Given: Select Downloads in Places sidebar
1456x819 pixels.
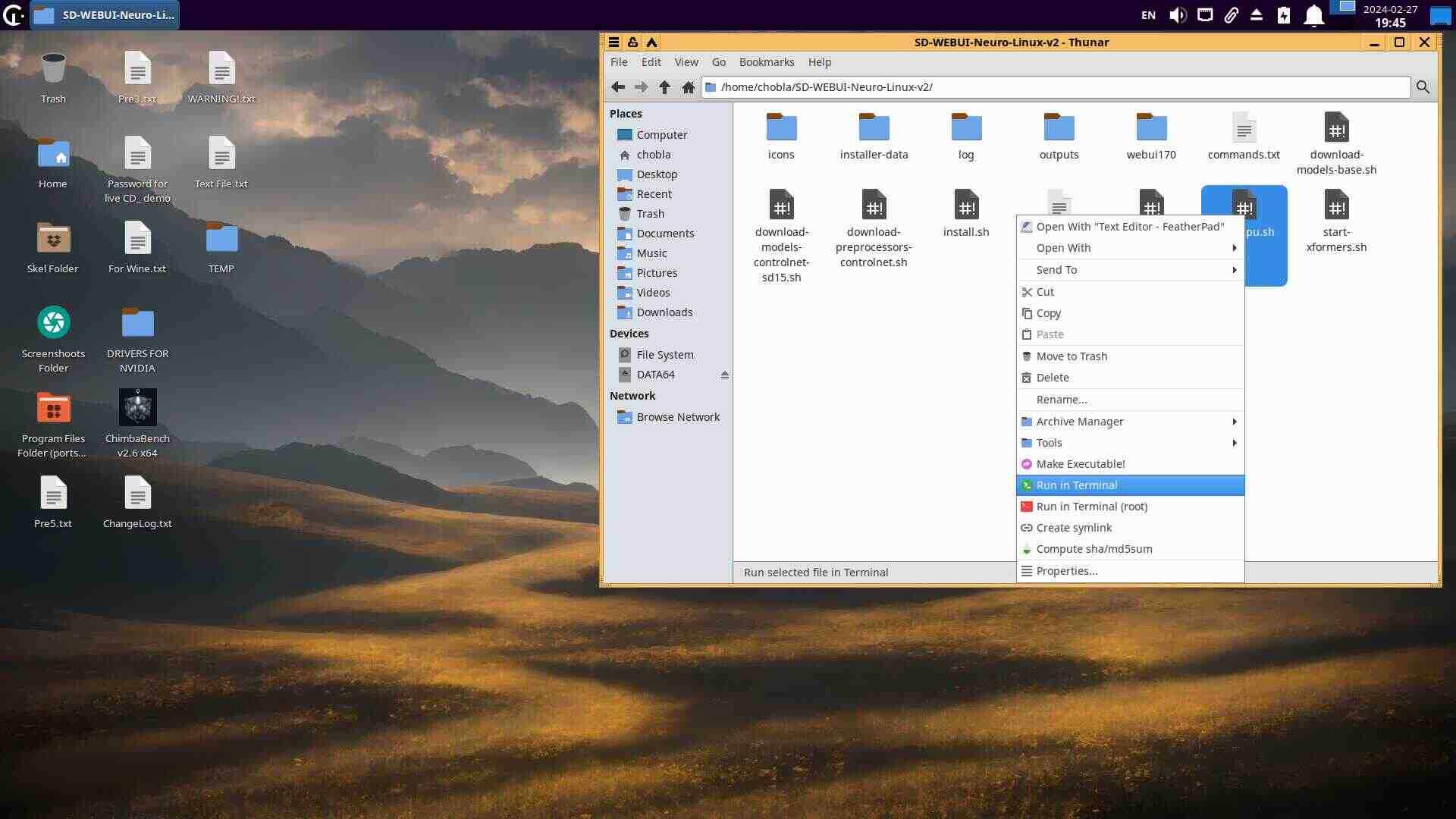Looking at the screenshot, I should coord(664,312).
